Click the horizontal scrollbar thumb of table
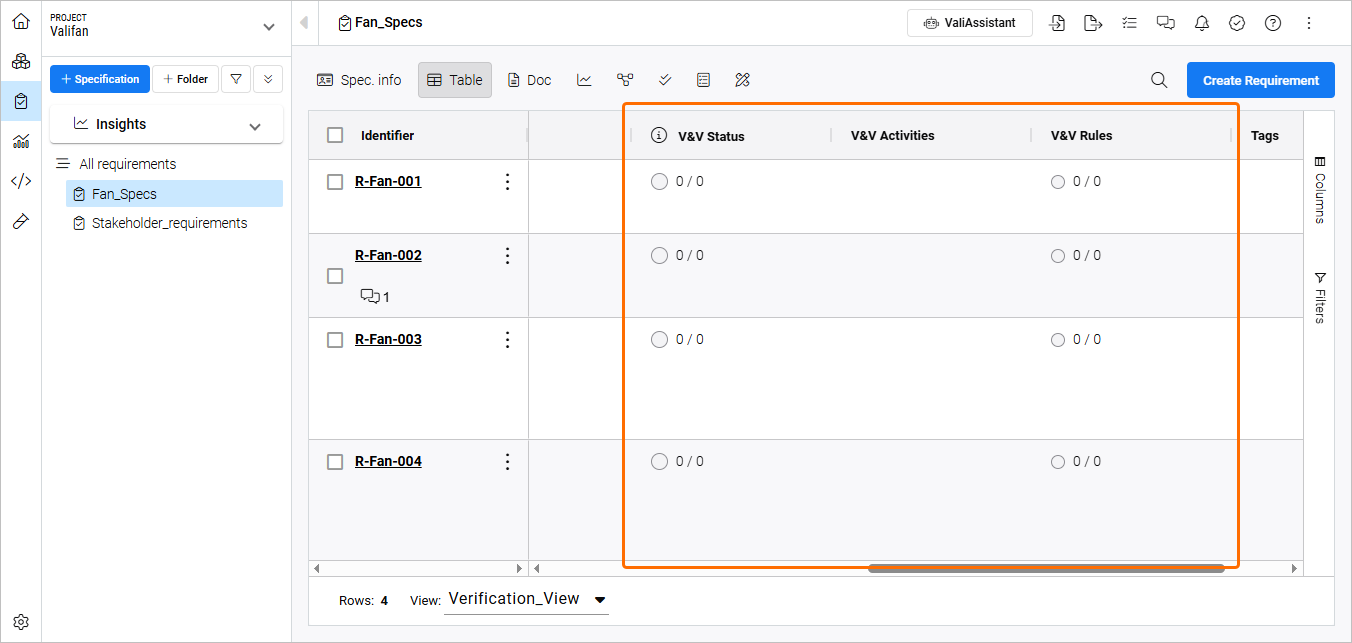Viewport: 1352px width, 643px height. click(1045, 568)
